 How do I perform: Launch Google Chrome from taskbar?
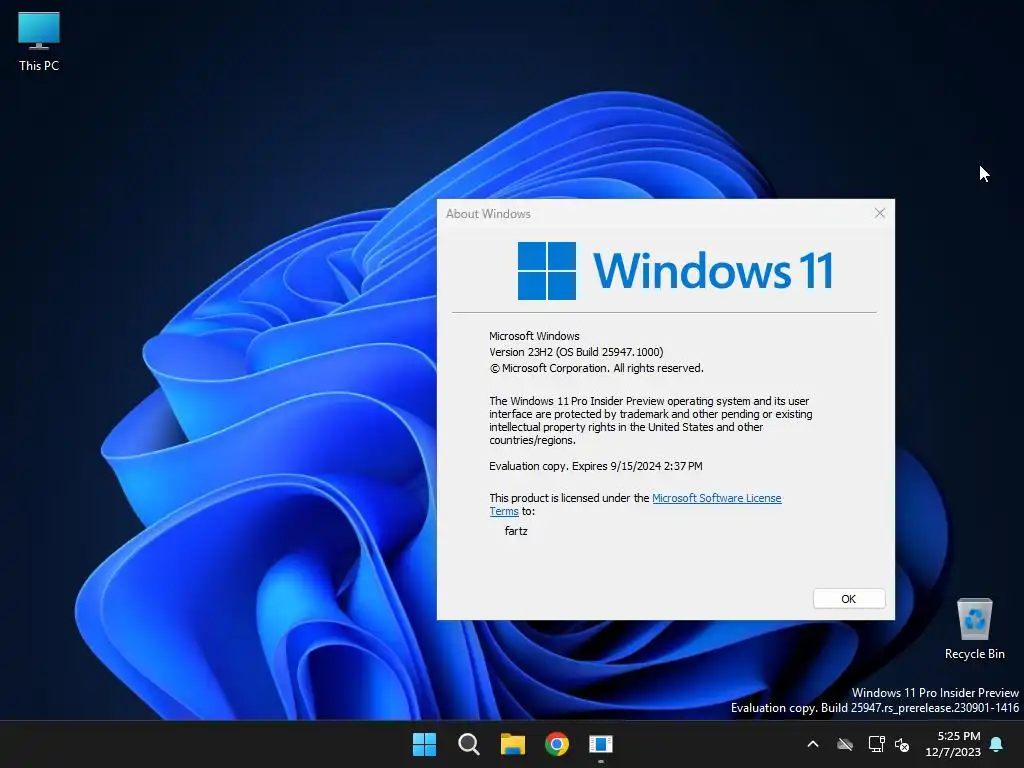click(557, 744)
